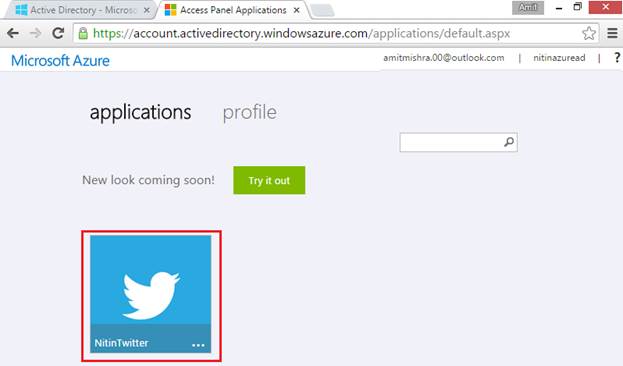This screenshot has height=366, width=623.
Task: Restore down the browser window
Action: 577,7
